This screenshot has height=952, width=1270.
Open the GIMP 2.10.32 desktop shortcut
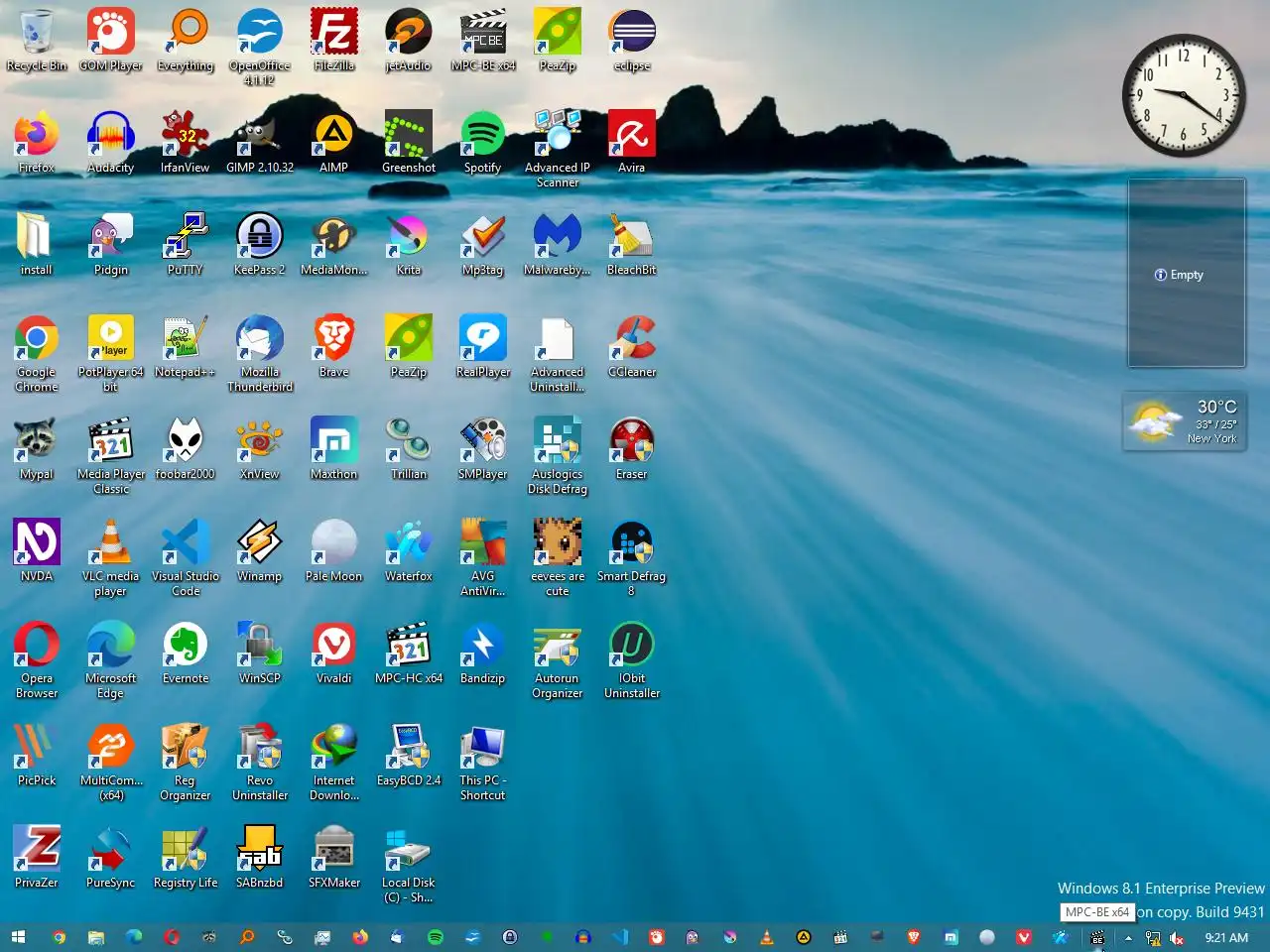pos(260,143)
